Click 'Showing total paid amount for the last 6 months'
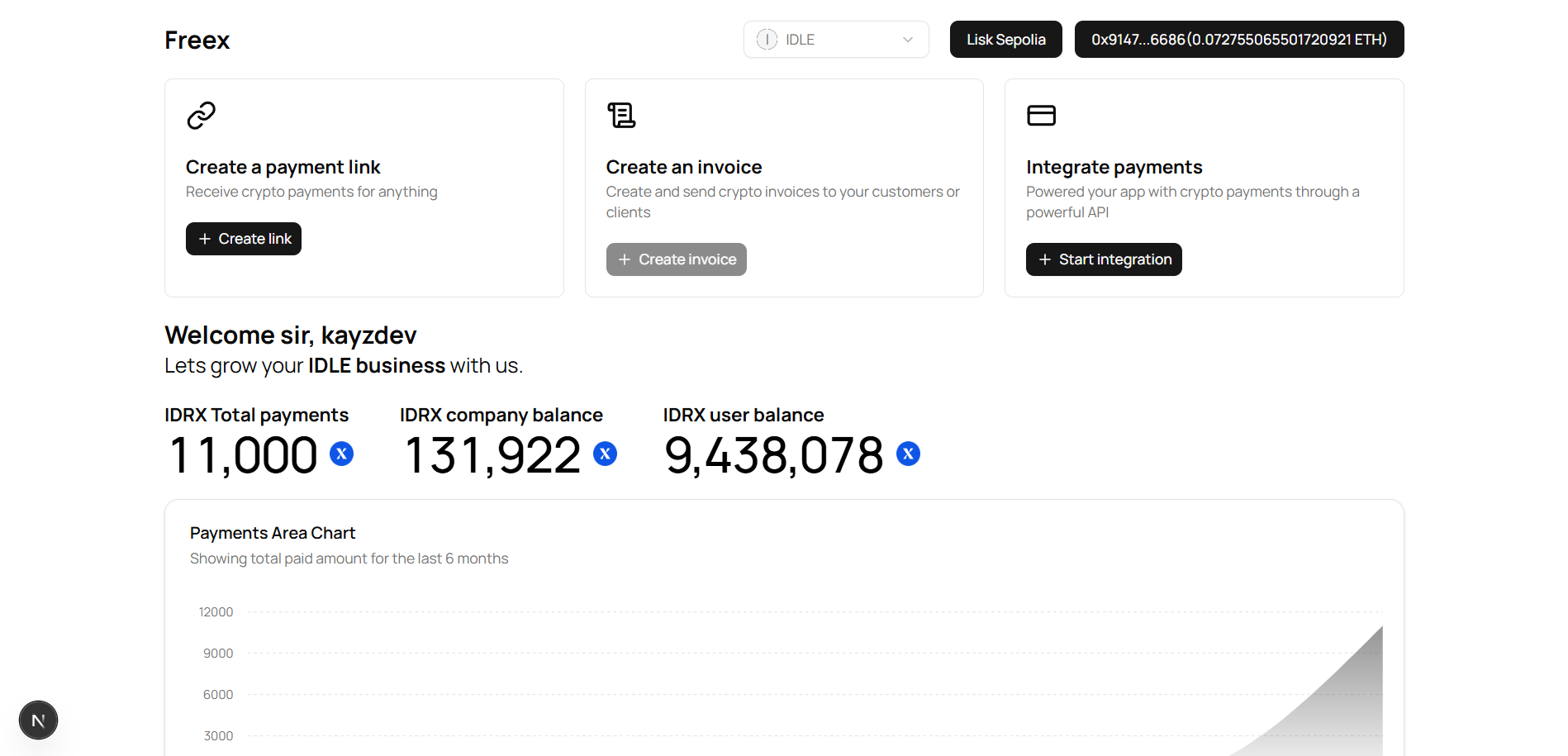 click(x=349, y=559)
